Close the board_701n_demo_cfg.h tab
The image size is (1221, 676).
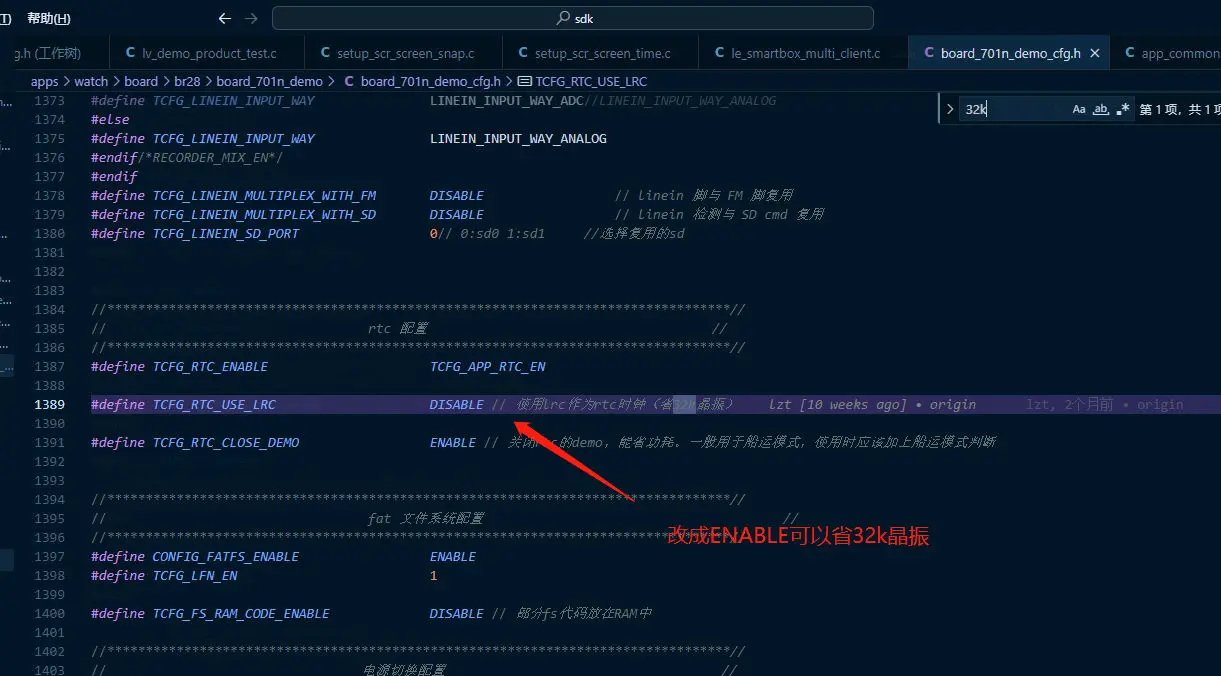1095,53
